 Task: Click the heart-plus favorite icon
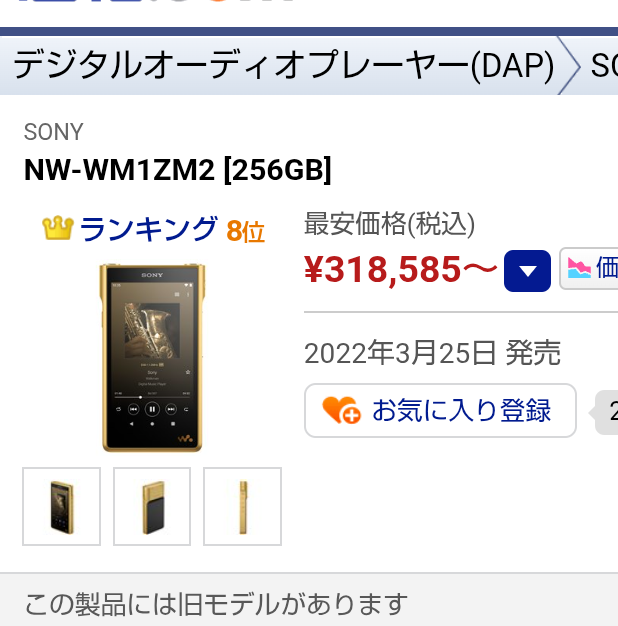pos(342,410)
